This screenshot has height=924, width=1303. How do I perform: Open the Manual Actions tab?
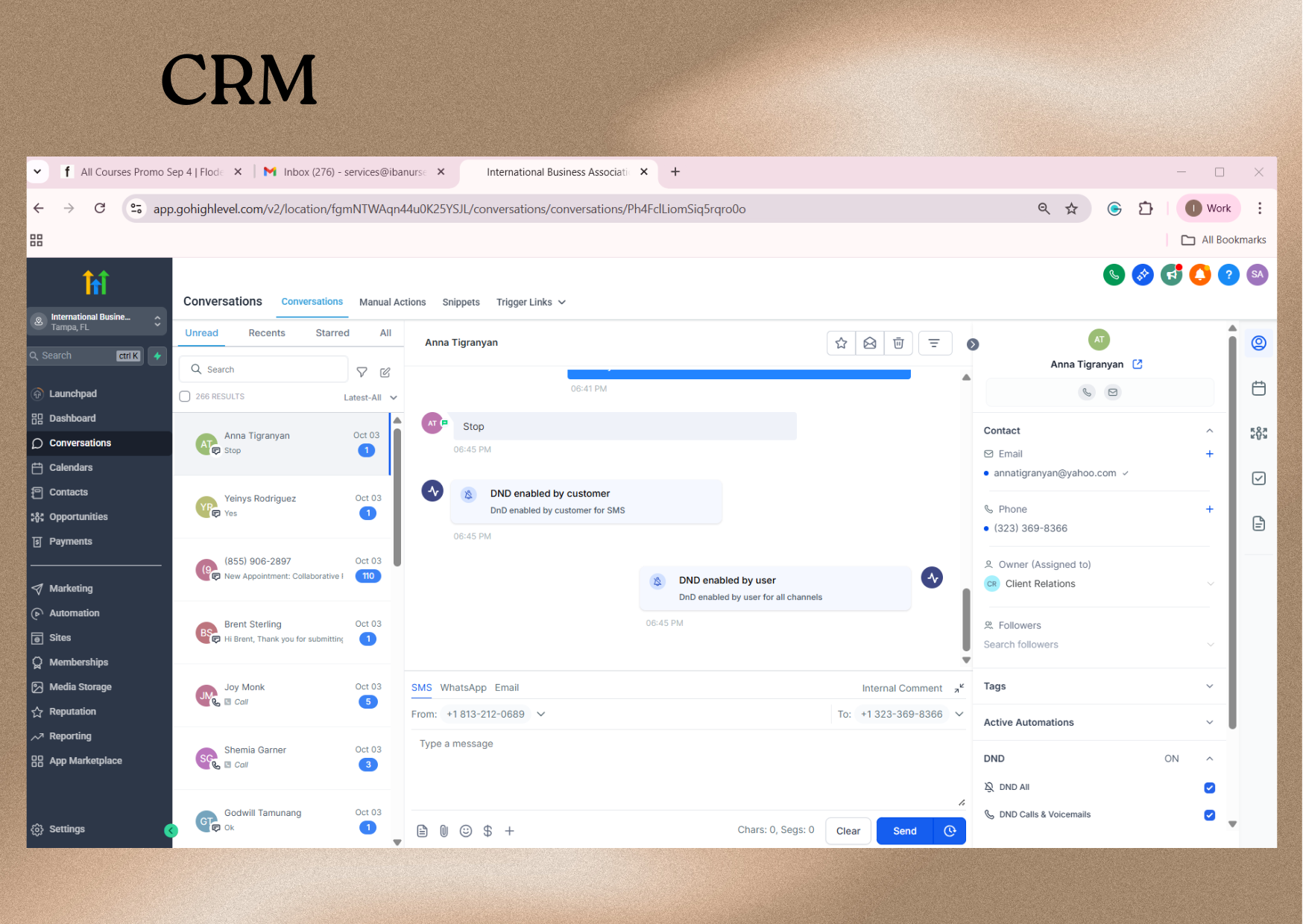393,303
